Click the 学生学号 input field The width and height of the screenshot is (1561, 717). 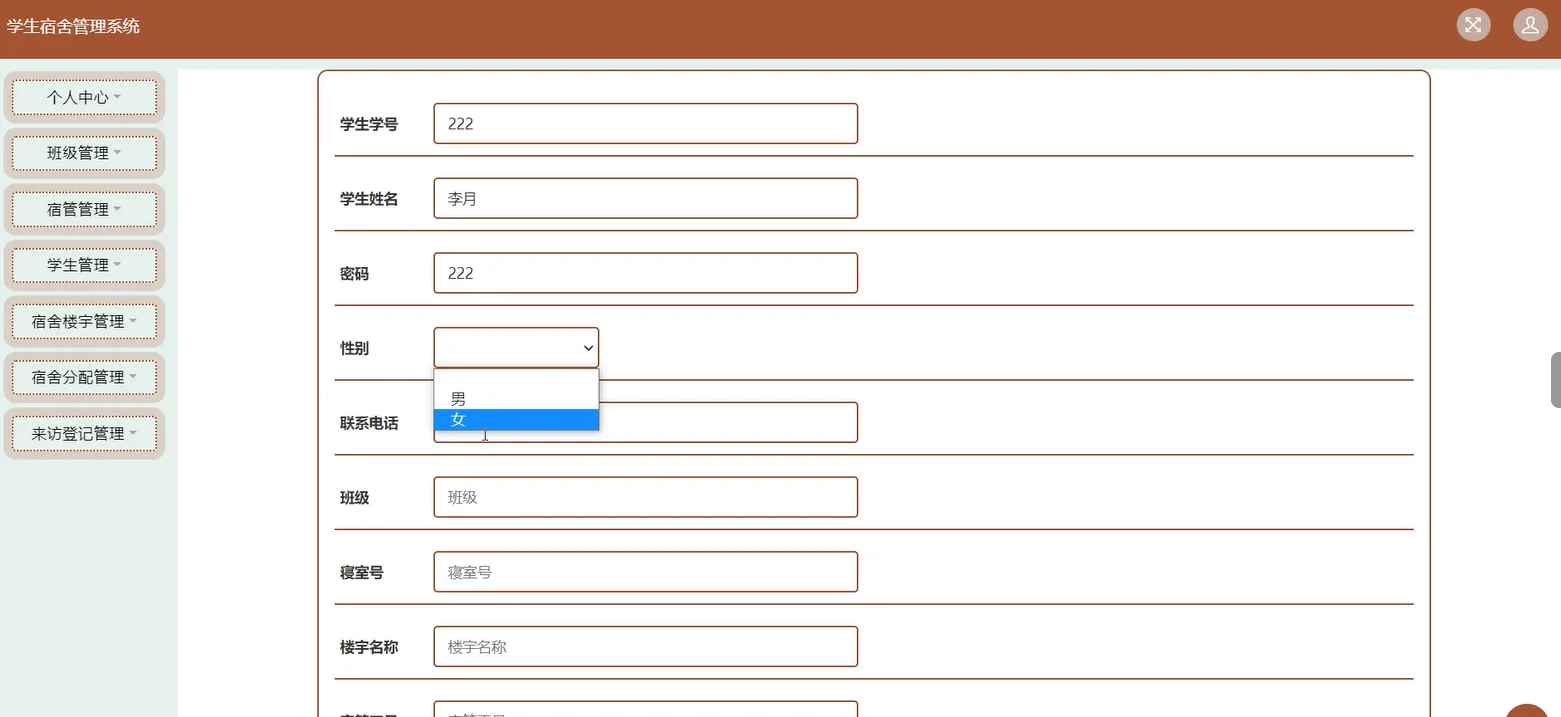tap(645, 123)
